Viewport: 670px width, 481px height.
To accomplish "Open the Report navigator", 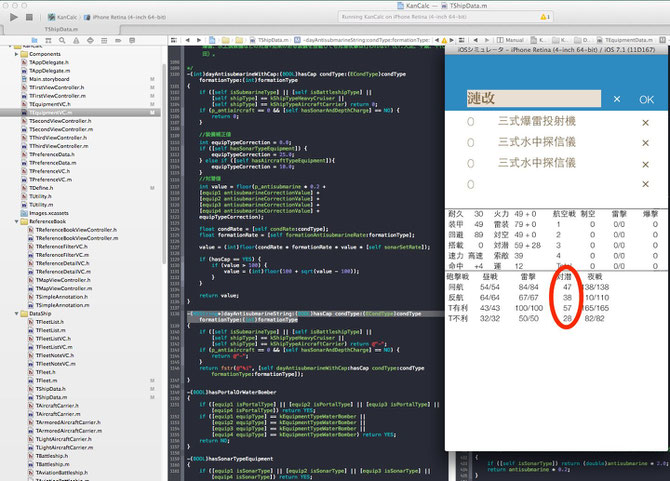I will click(x=132, y=40).
